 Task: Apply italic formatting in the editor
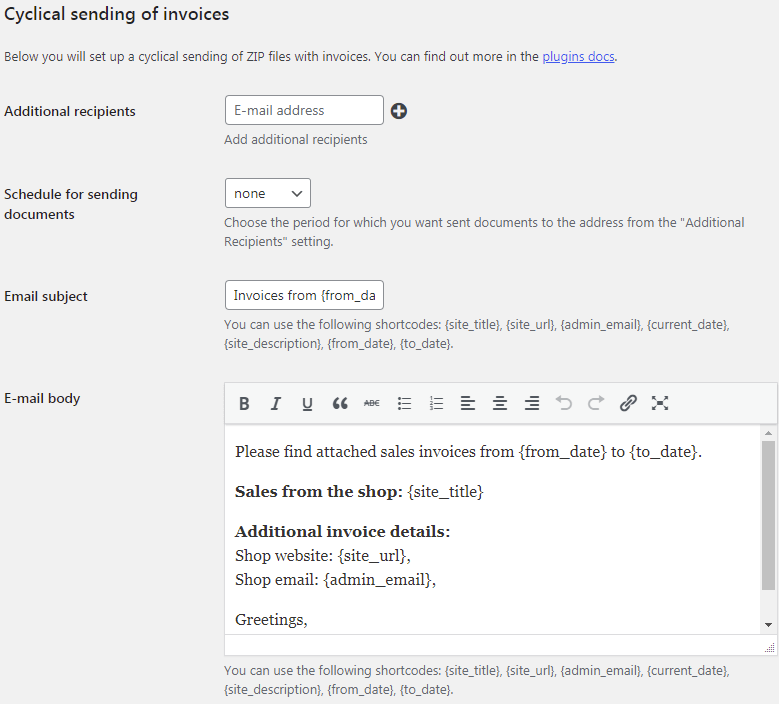pos(276,404)
